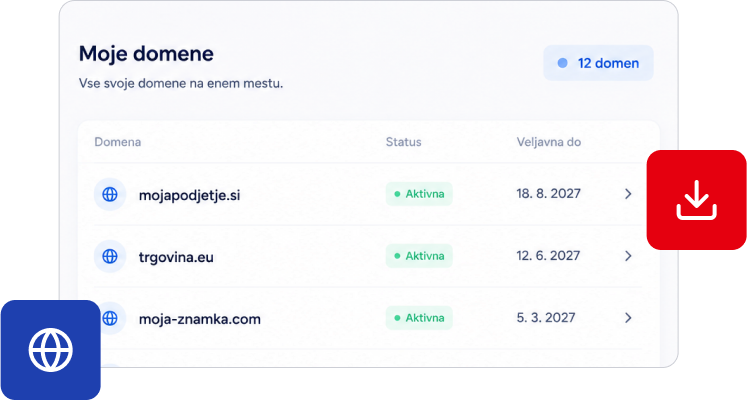Click the 'Veljavna do' column header
Viewport: 747px width, 400px height.
(x=549, y=142)
